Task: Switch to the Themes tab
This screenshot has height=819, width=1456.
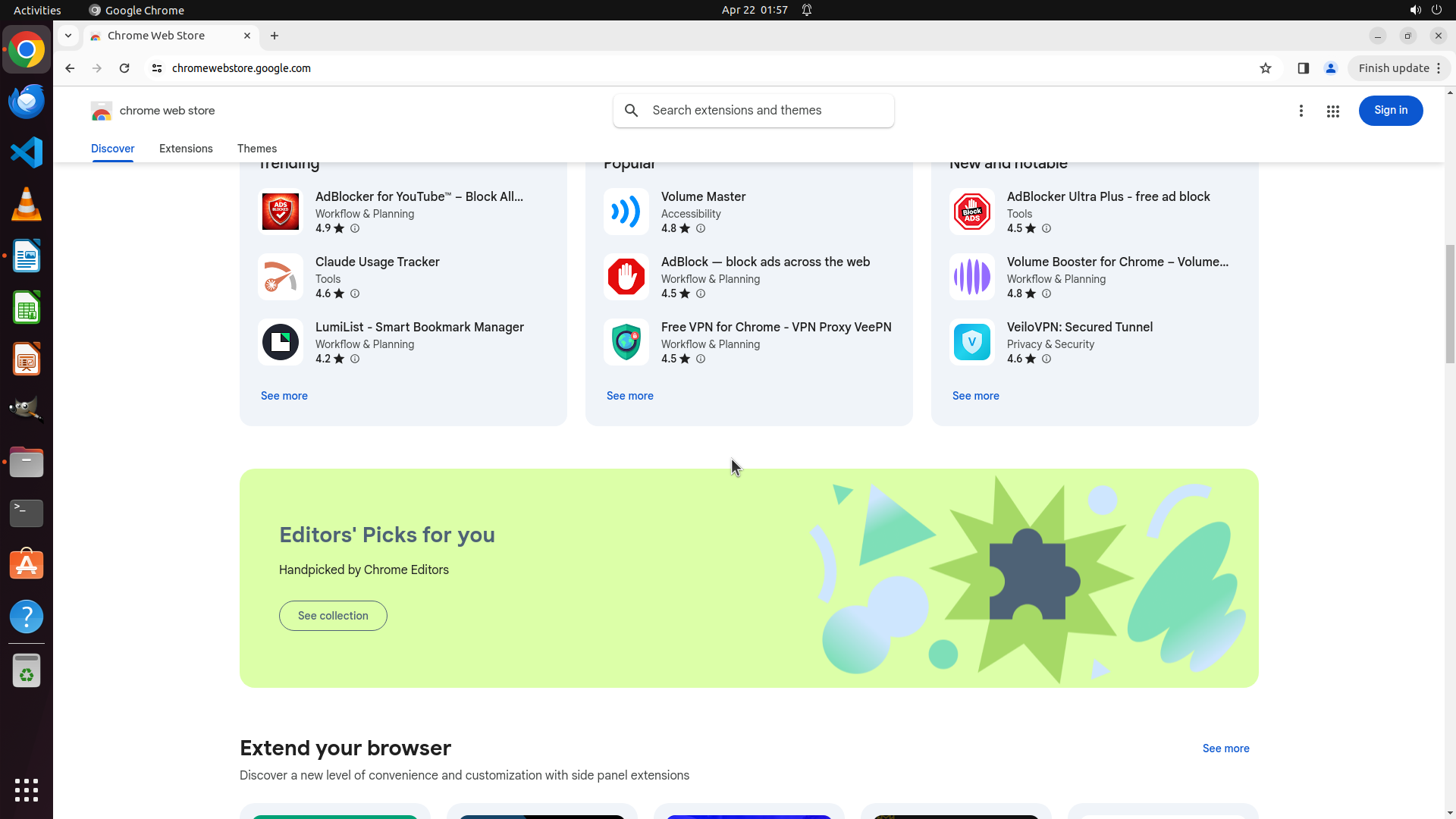Action: [x=256, y=149]
